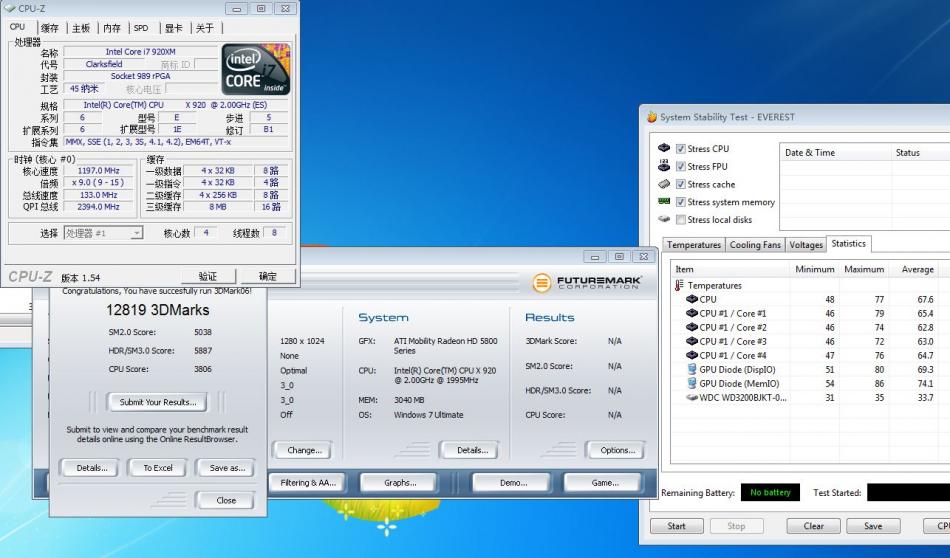950x558 pixels.
Task: Toggle the Stress system memory checkbox
Action: 681,202
